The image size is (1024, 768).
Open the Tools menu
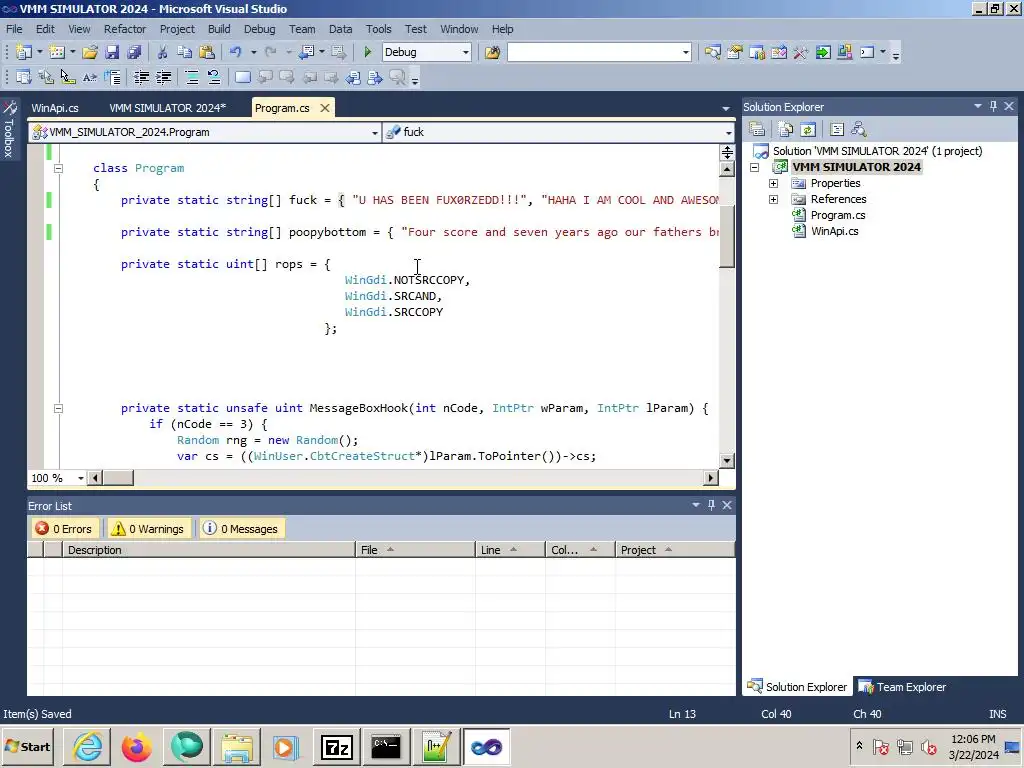378,29
